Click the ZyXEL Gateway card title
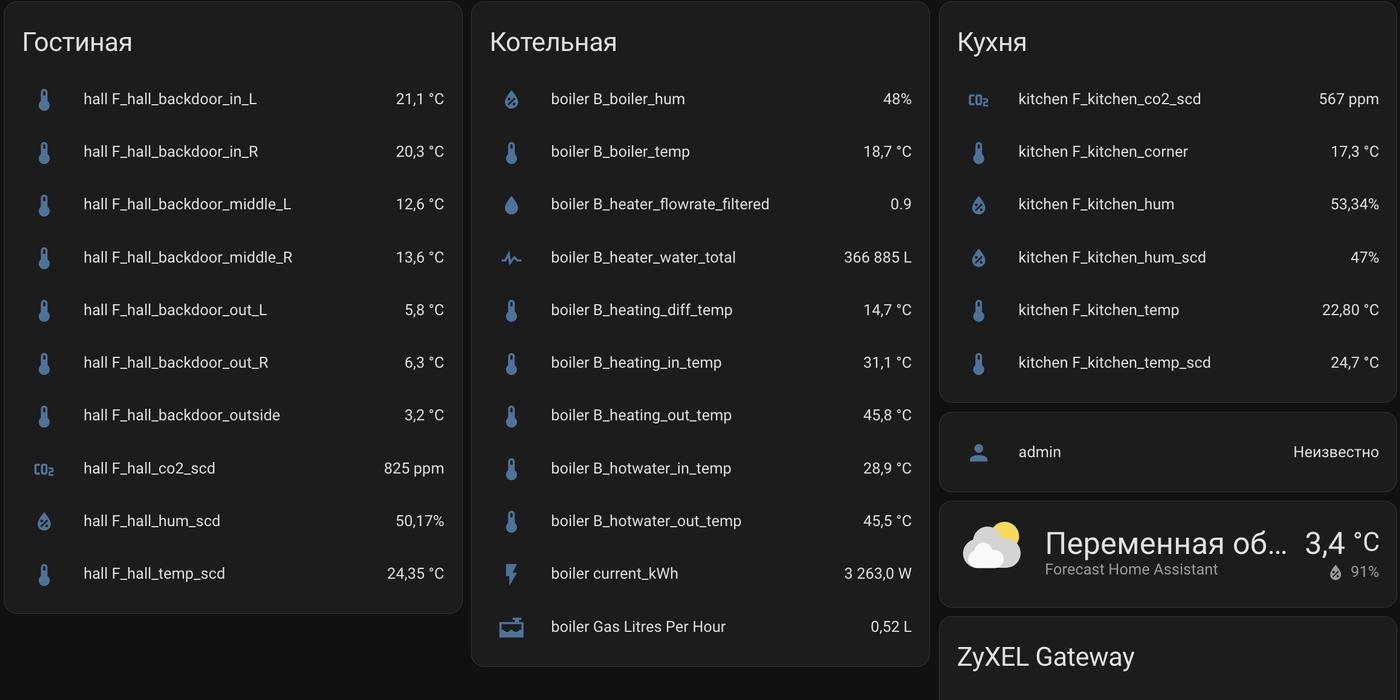Image resolution: width=1400 pixels, height=700 pixels. pos(1047,656)
